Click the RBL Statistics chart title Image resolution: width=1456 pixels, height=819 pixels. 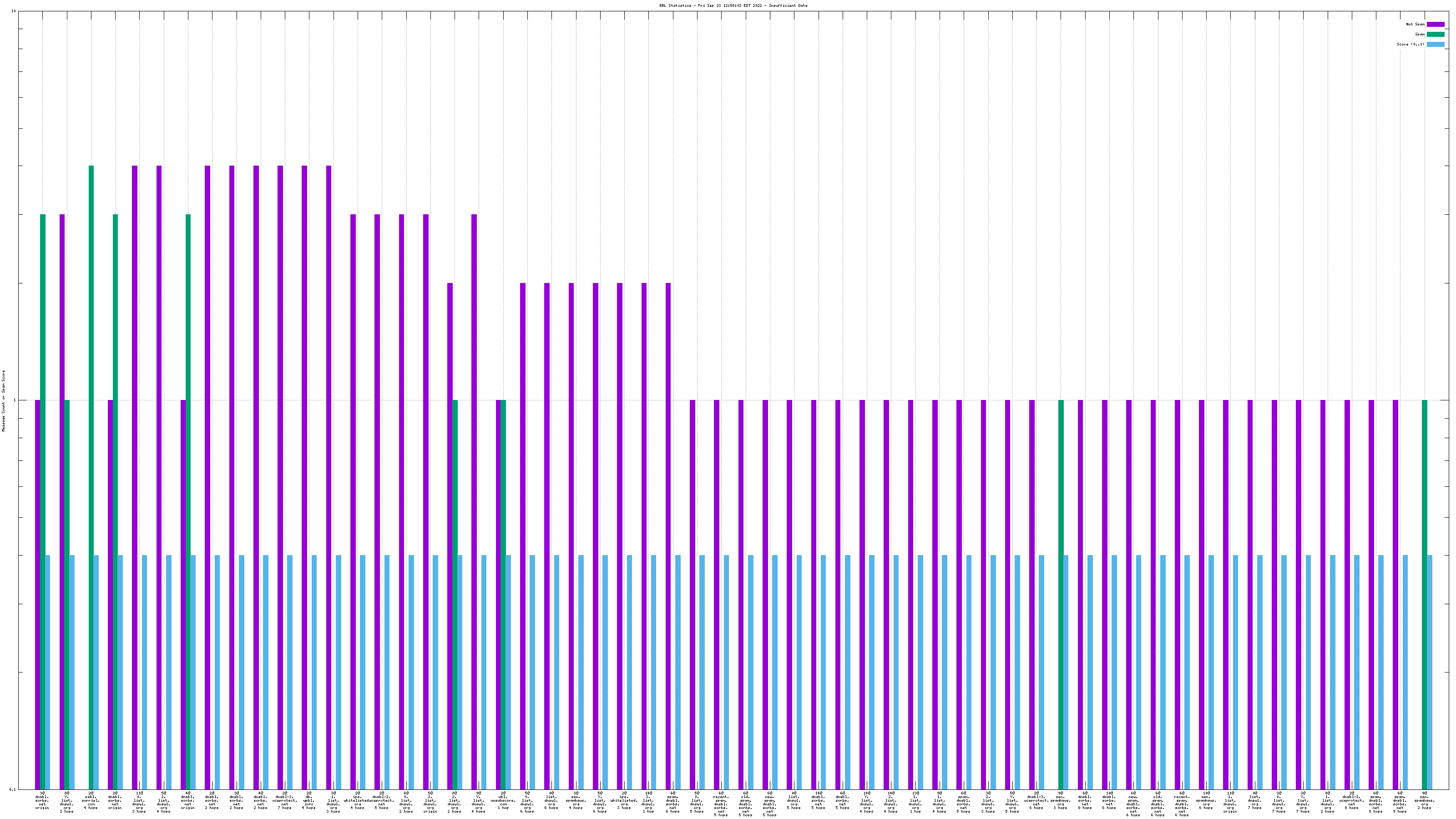pos(733,5)
